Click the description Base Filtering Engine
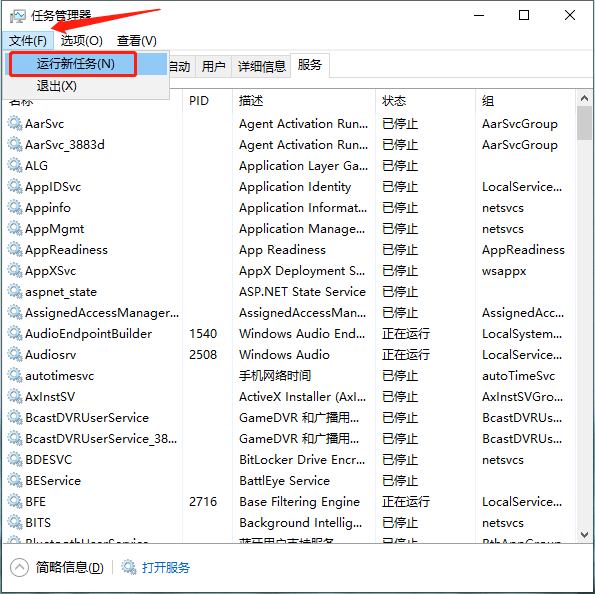Viewport: 595px width, 594px height. click(x=299, y=502)
